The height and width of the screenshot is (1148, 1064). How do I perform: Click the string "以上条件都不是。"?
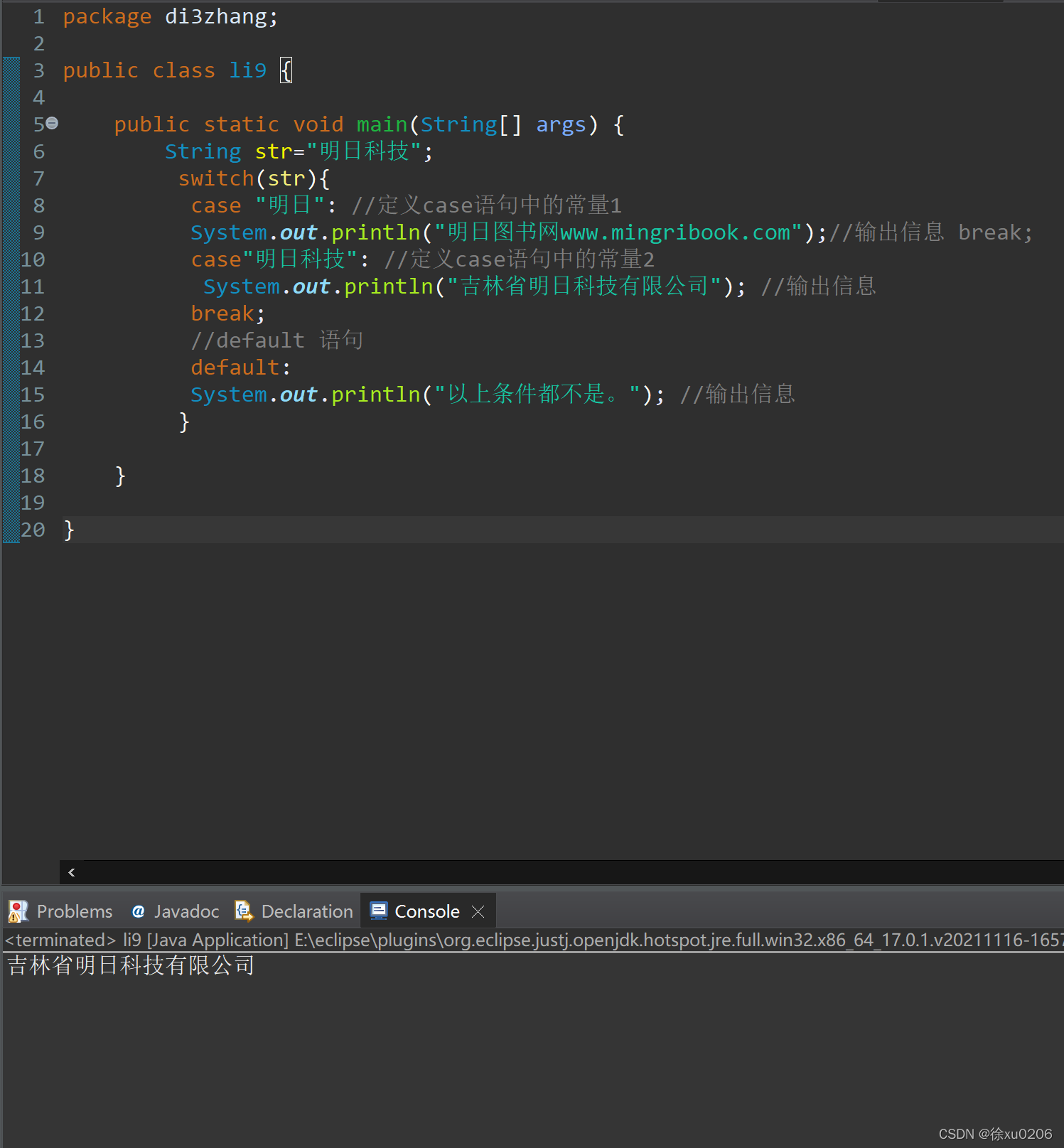click(x=538, y=395)
